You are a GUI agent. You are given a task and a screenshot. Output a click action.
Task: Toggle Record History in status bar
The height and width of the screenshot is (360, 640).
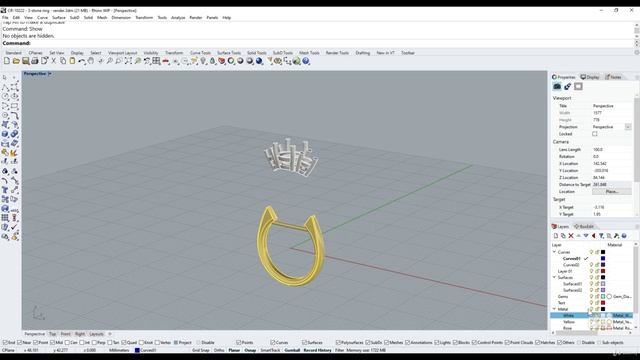pos(318,350)
